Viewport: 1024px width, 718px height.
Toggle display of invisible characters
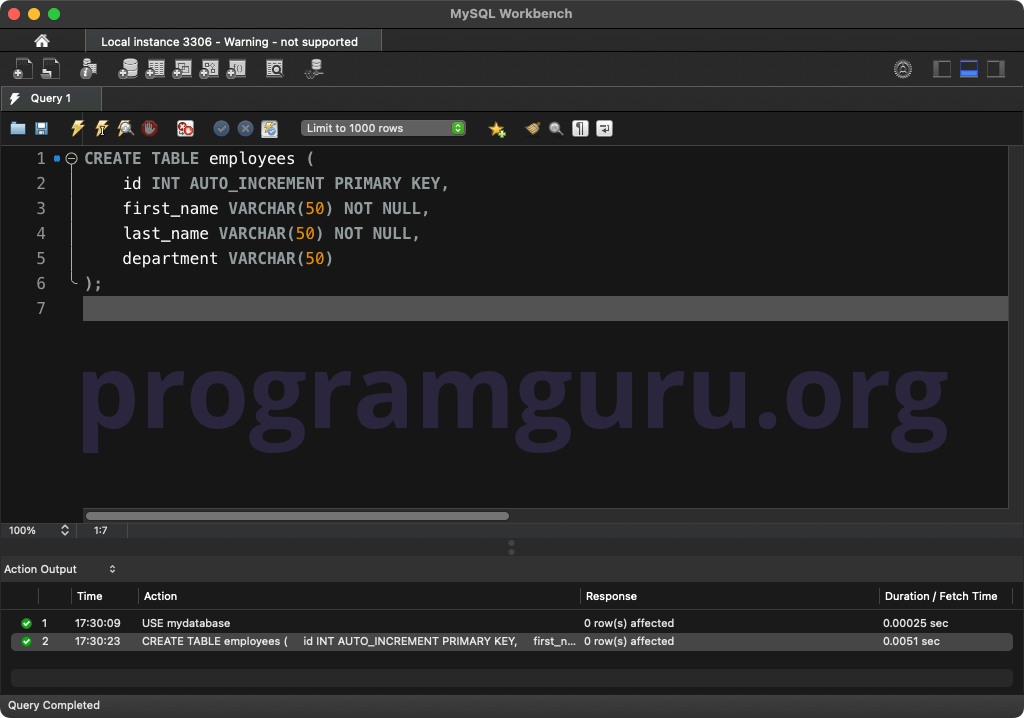point(580,128)
